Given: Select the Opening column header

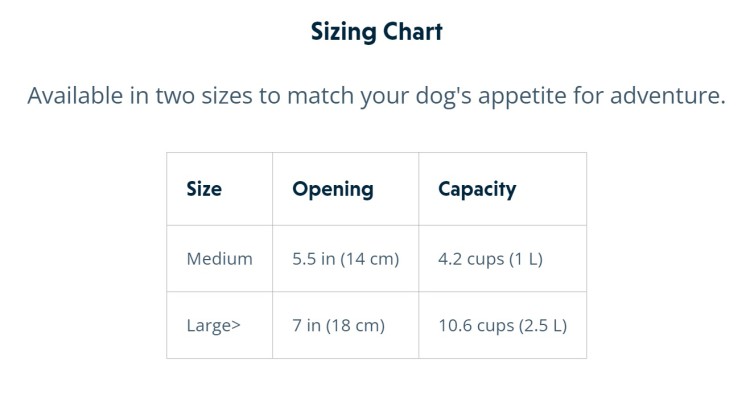Looking at the screenshot, I should [x=345, y=189].
